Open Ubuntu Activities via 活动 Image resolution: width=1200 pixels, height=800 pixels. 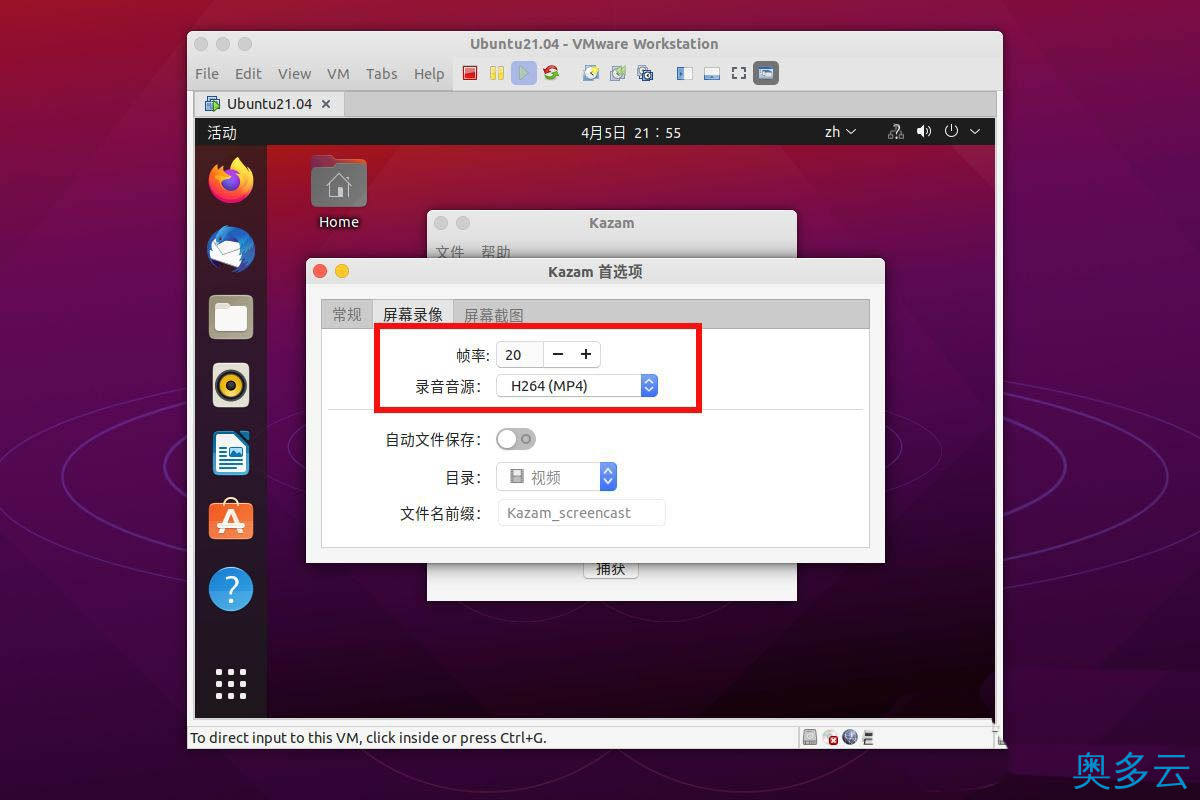point(221,131)
